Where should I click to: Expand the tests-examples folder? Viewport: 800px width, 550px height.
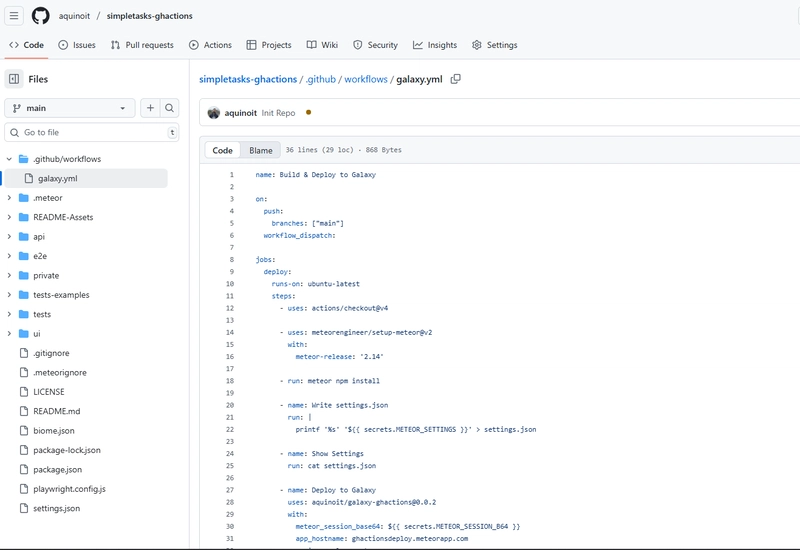9,295
